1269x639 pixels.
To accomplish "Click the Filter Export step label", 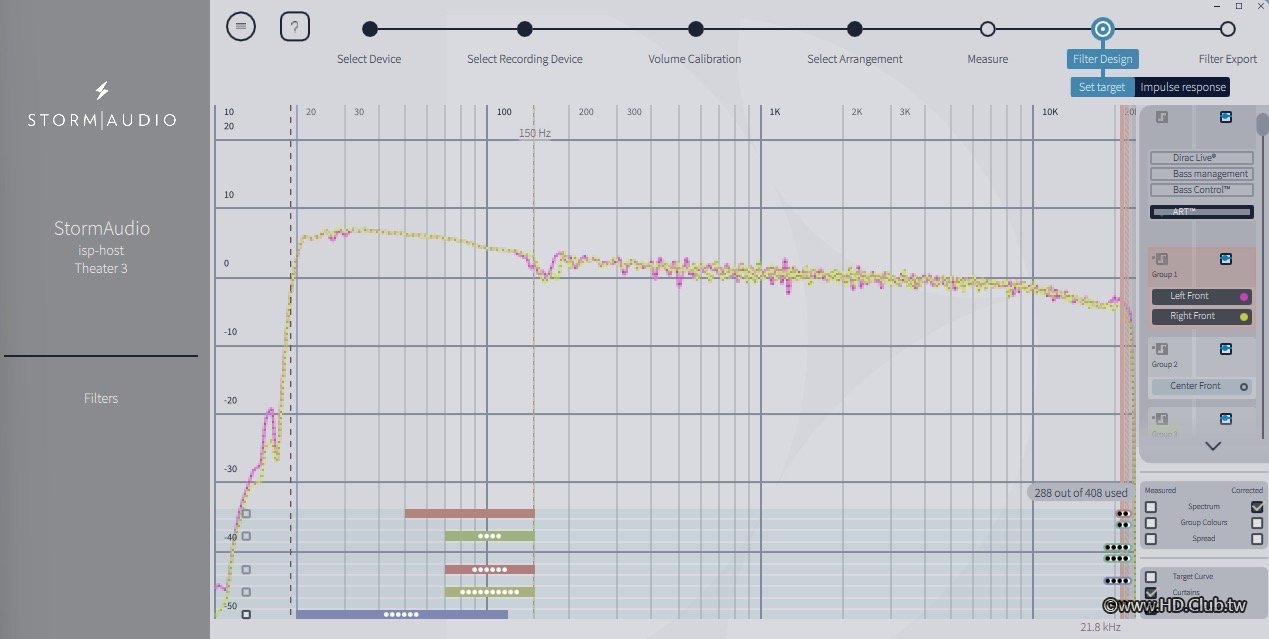I will pyautogui.click(x=1228, y=59).
